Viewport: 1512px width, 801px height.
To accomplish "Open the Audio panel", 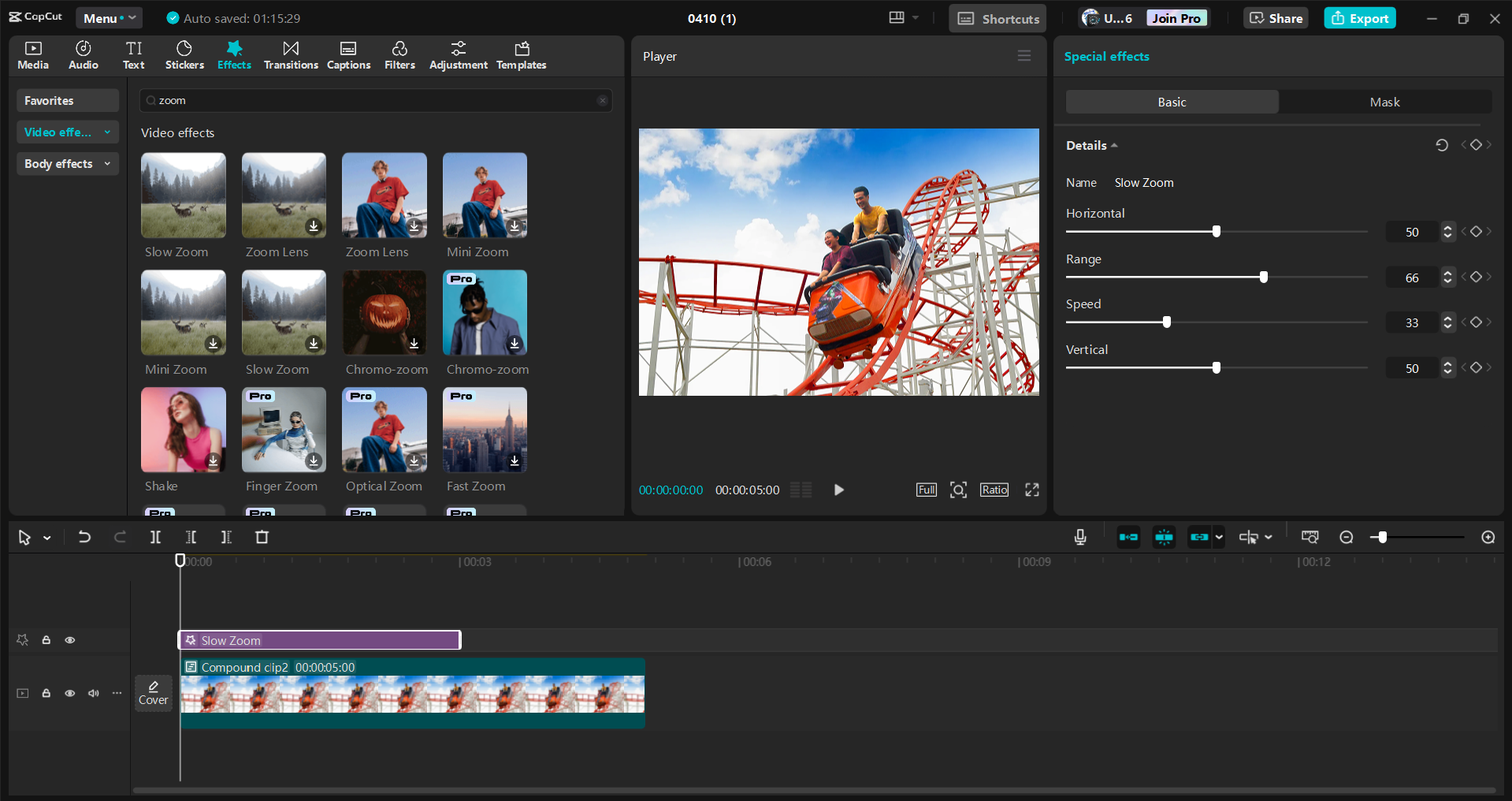I will click(82, 54).
